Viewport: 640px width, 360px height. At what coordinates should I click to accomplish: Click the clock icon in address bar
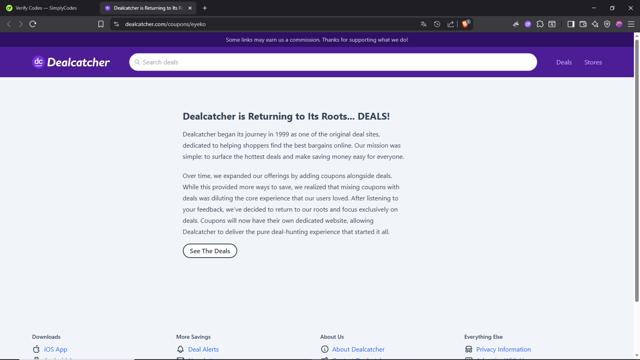pyautogui.click(x=437, y=24)
